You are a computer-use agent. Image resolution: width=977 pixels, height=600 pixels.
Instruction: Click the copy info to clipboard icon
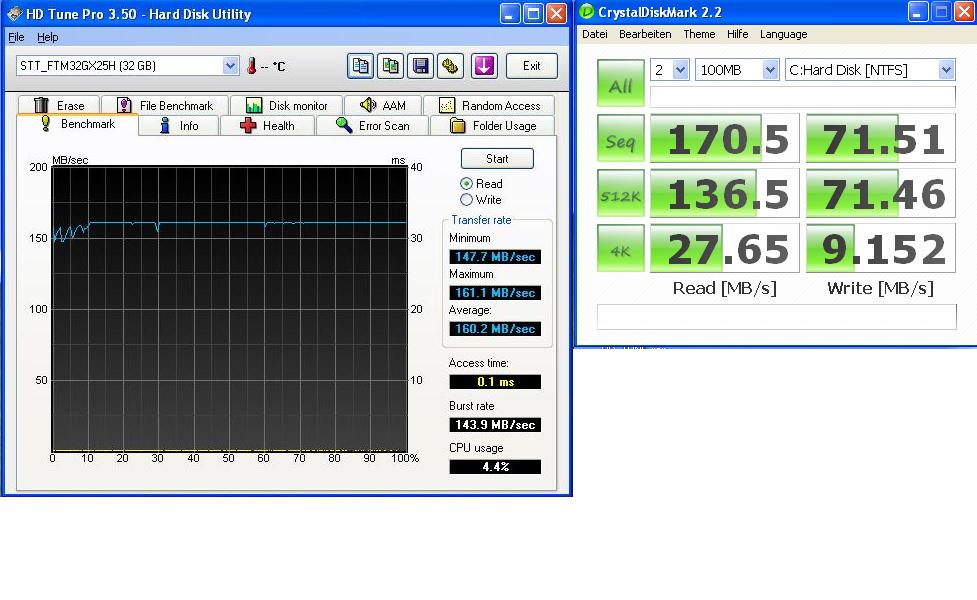pos(360,66)
